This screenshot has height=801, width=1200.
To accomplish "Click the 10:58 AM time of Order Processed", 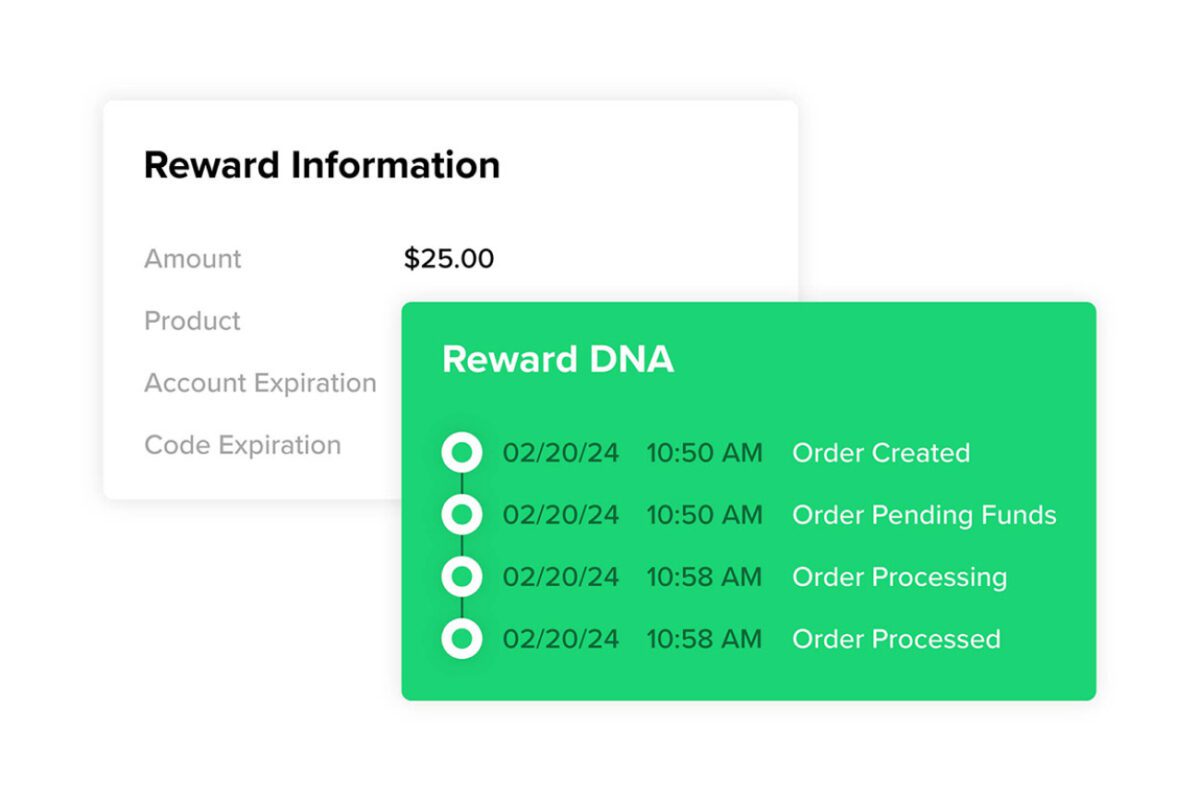I will (x=704, y=639).
